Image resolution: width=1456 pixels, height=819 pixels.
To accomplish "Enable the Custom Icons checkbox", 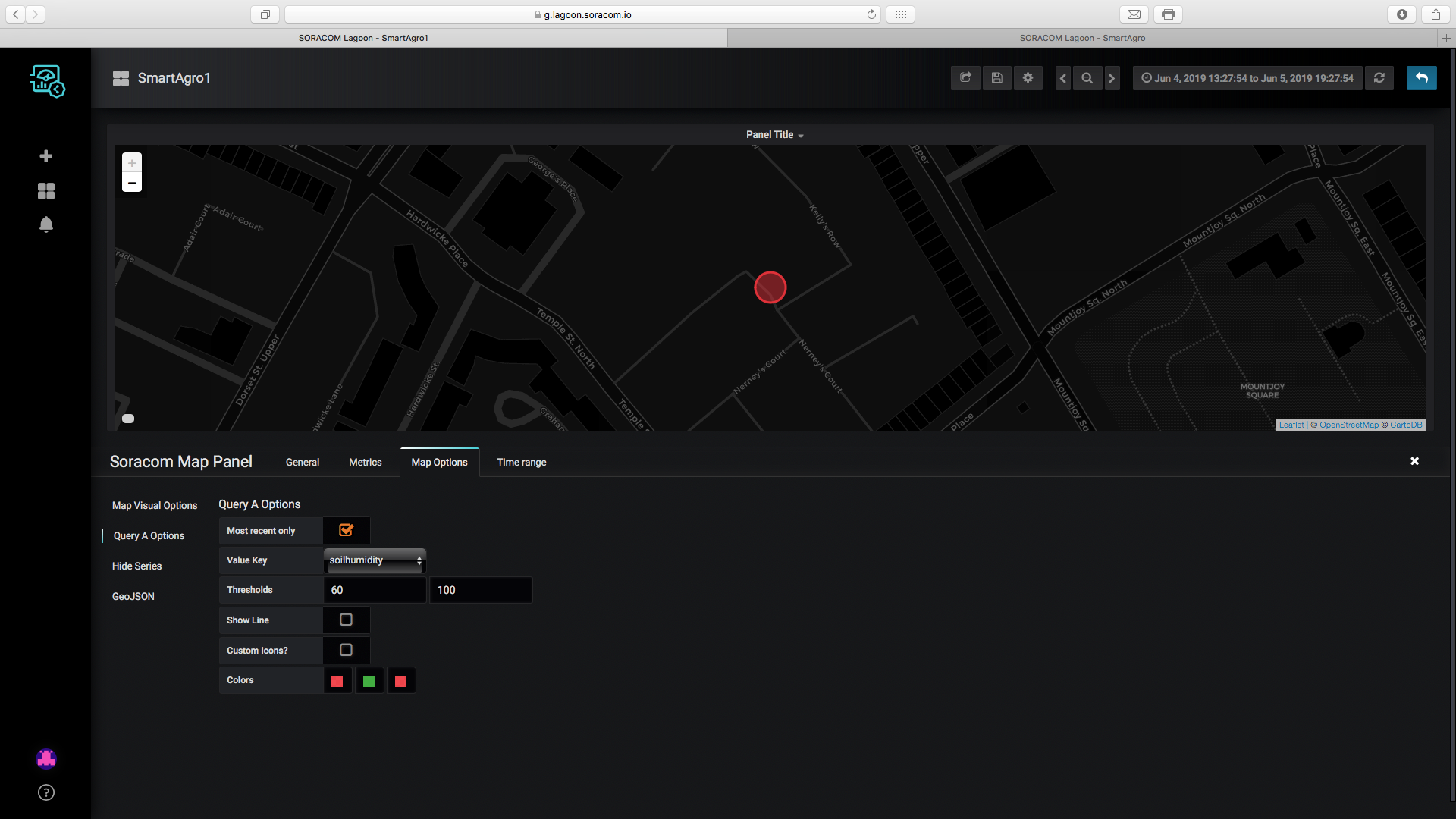I will point(346,650).
